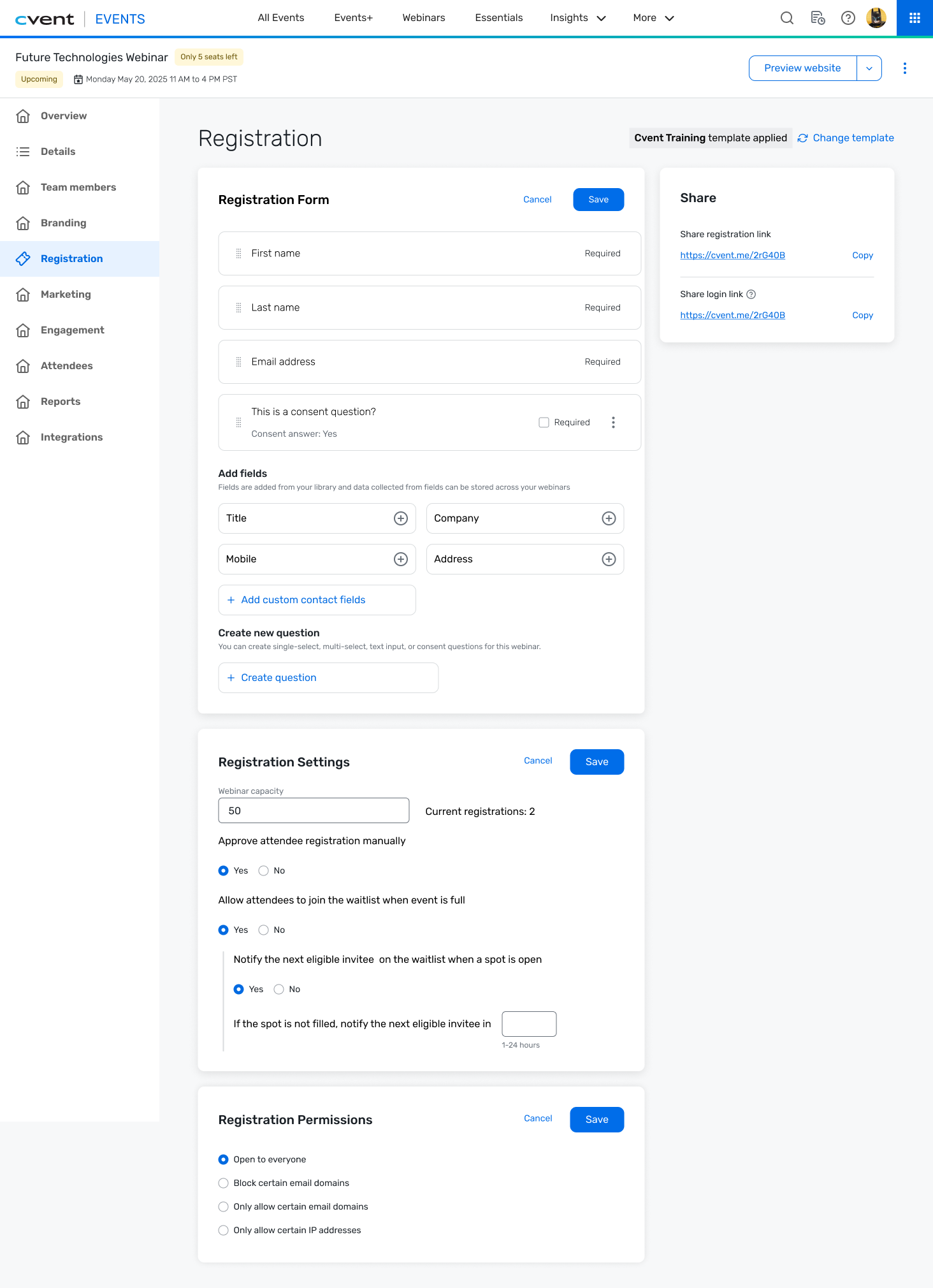
Task: Go to Webinars in top navigation
Action: click(x=423, y=18)
